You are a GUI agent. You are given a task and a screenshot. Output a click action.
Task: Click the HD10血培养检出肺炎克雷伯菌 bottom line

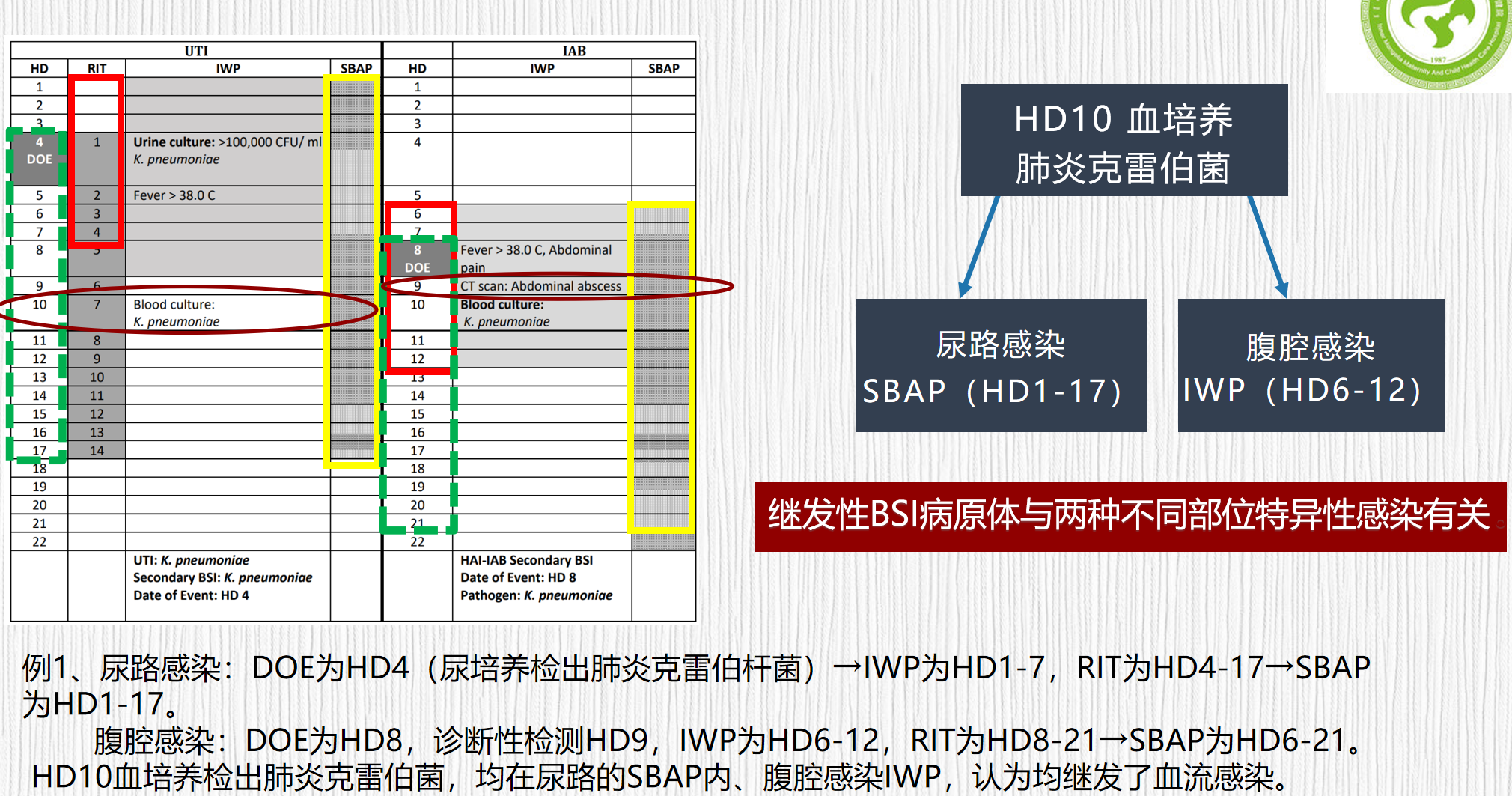(659, 777)
